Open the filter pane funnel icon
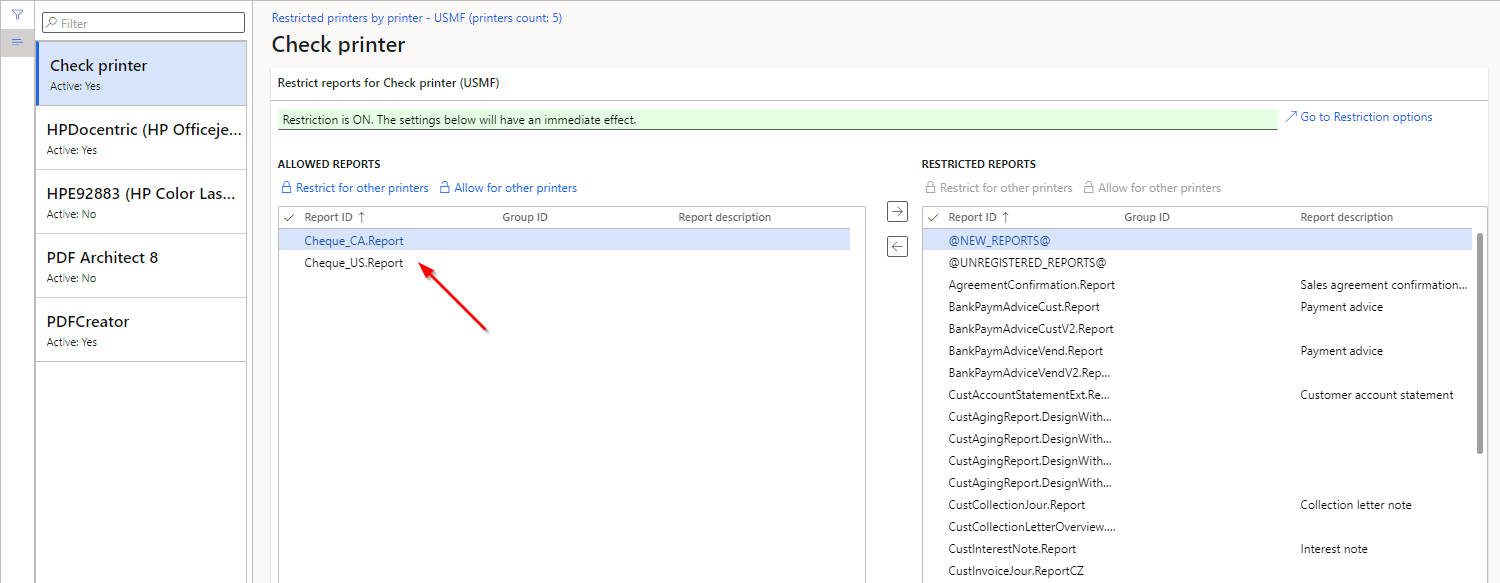This screenshot has height=583, width=1500. (x=17, y=15)
